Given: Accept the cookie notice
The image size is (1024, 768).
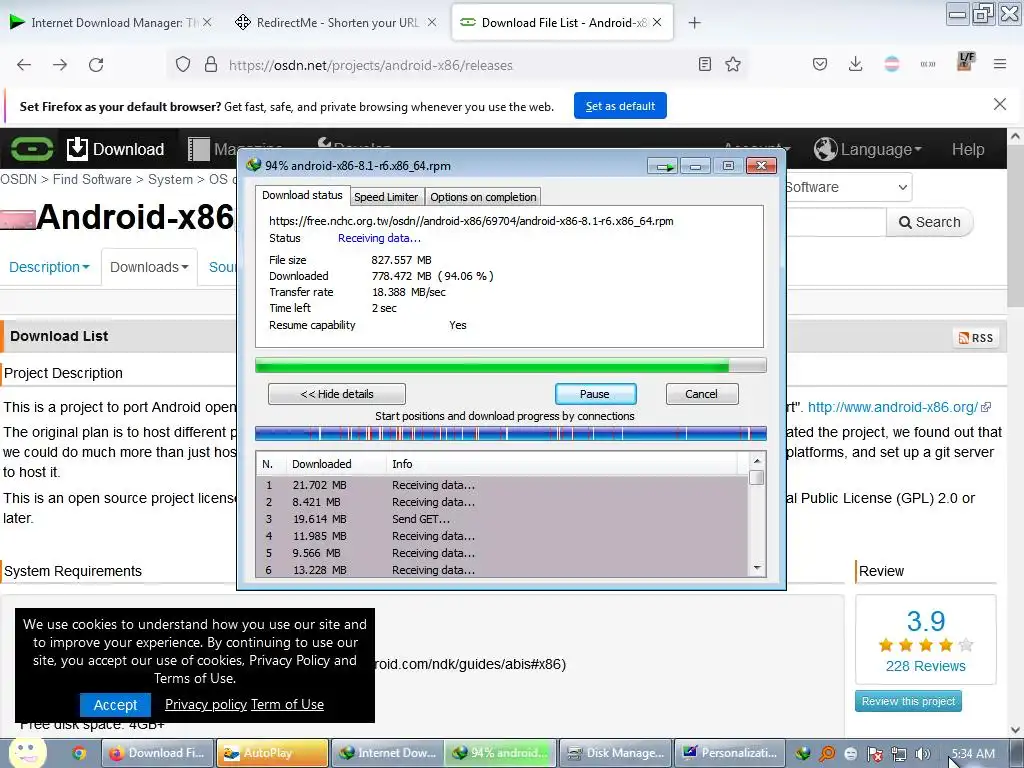Looking at the screenshot, I should [115, 705].
